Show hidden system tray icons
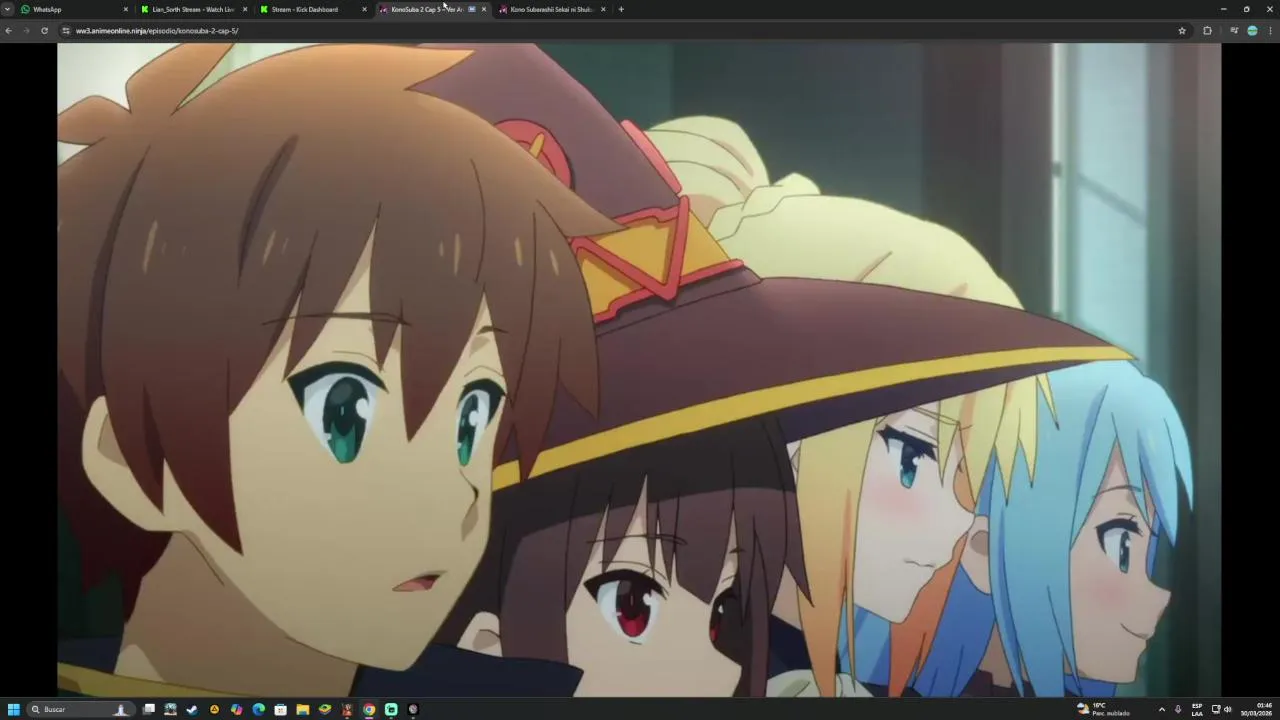The image size is (1280, 720). [1162, 709]
